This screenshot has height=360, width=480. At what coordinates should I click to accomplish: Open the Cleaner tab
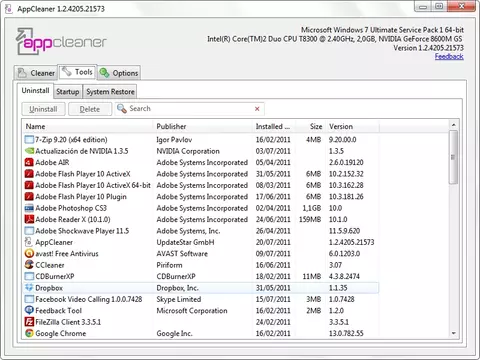click(x=36, y=73)
